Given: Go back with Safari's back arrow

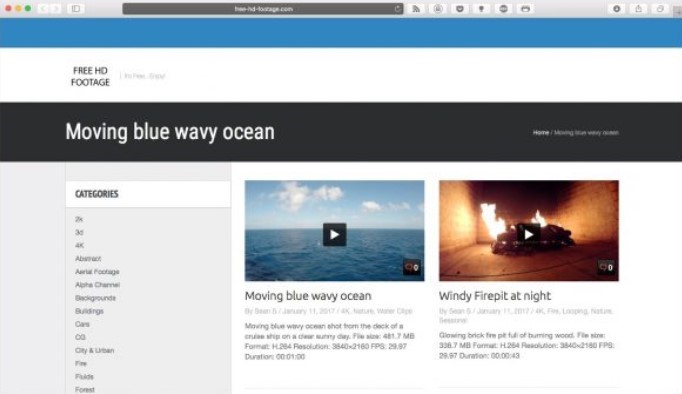Looking at the screenshot, I should click(43, 9).
